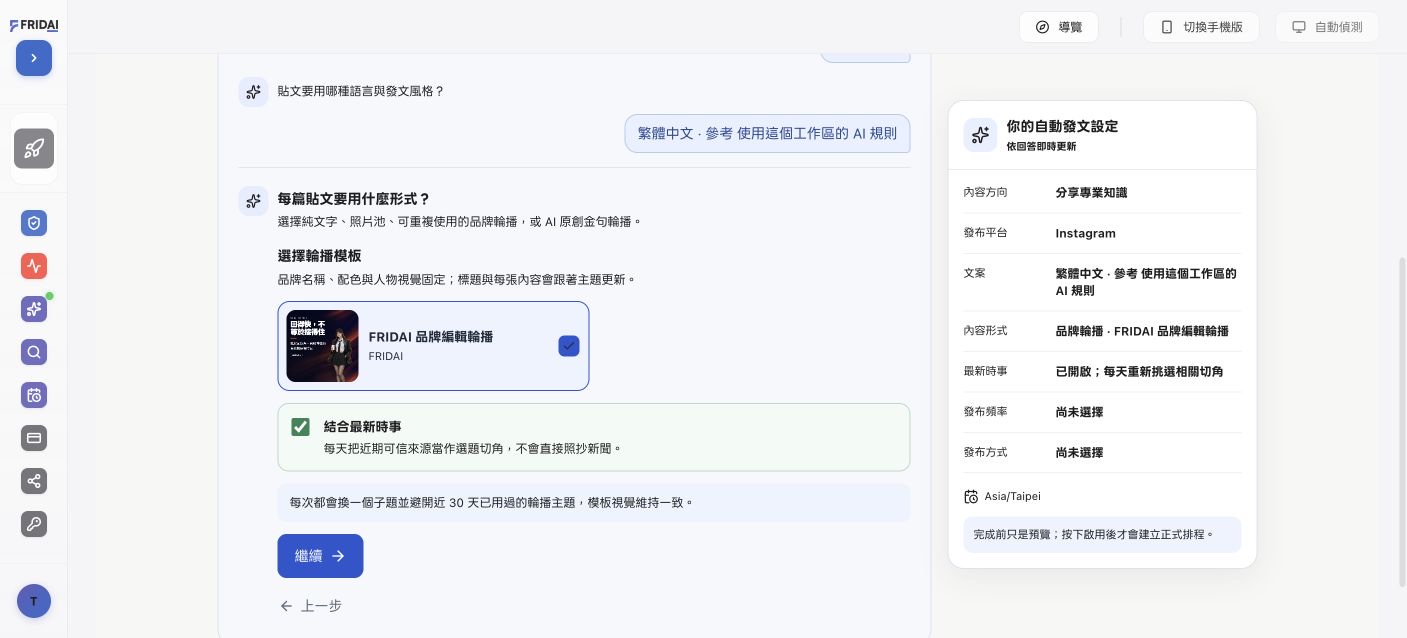
Task: Open the shield checkmark sidebar icon
Action: pyautogui.click(x=34, y=223)
